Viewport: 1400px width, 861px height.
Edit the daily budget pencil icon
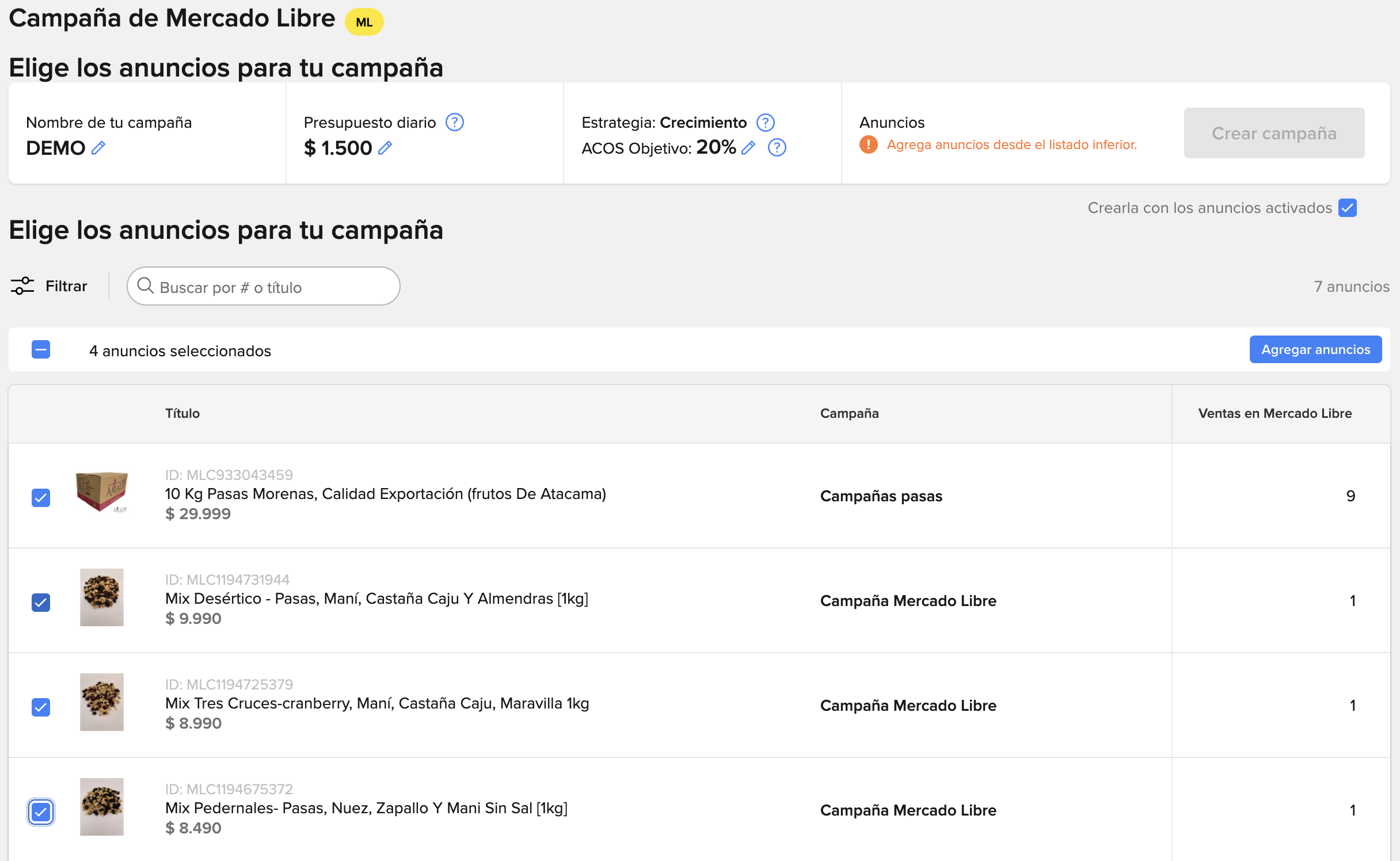pyautogui.click(x=385, y=148)
